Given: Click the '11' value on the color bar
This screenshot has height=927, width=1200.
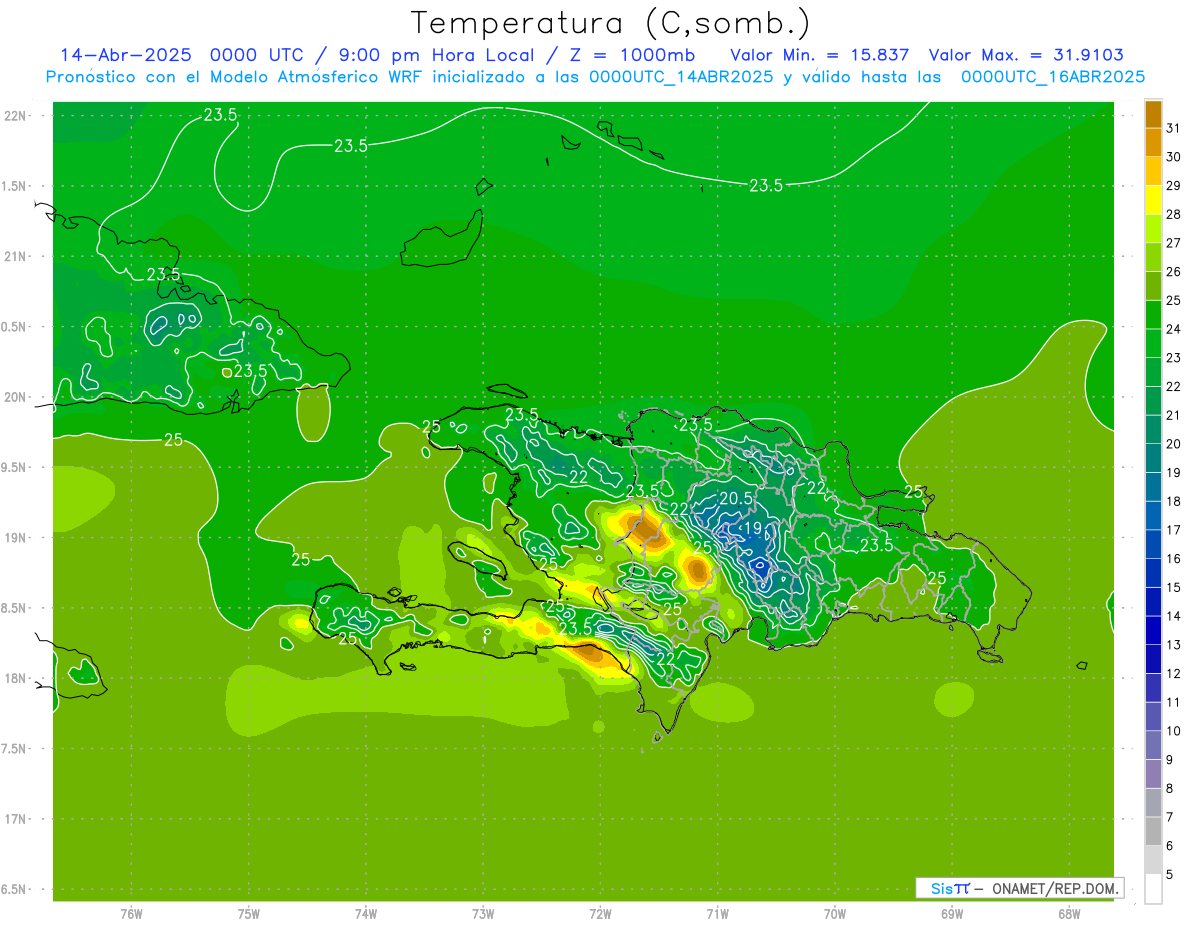Looking at the screenshot, I should [1174, 703].
